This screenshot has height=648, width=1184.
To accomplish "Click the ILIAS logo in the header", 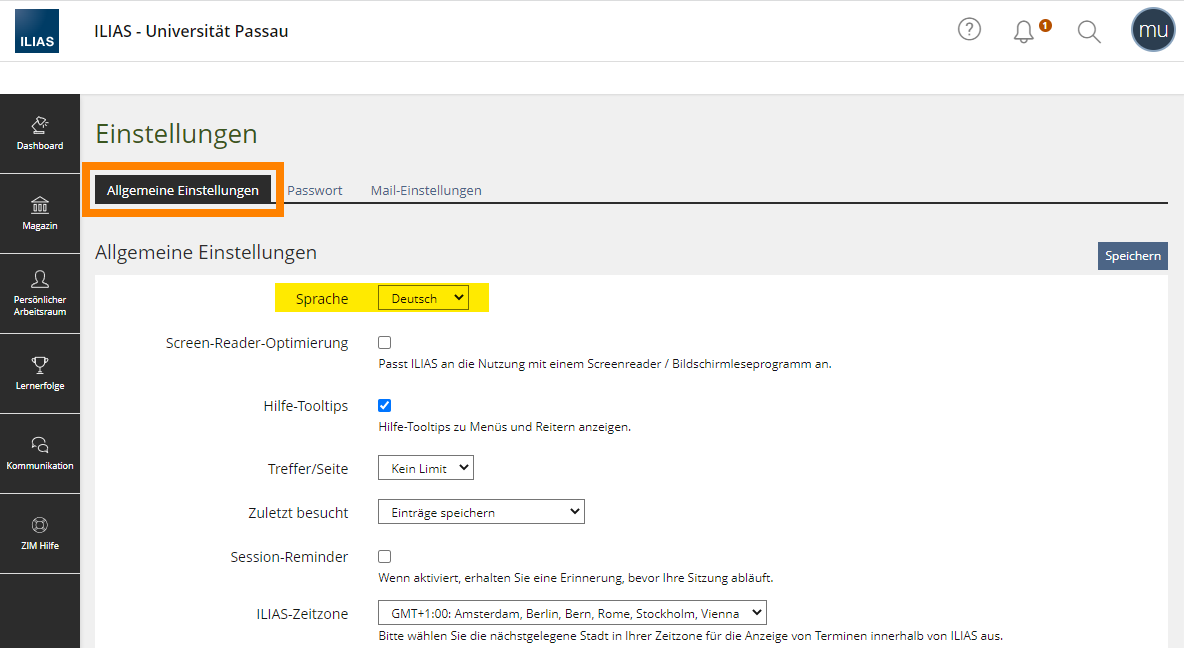I will click(37, 31).
